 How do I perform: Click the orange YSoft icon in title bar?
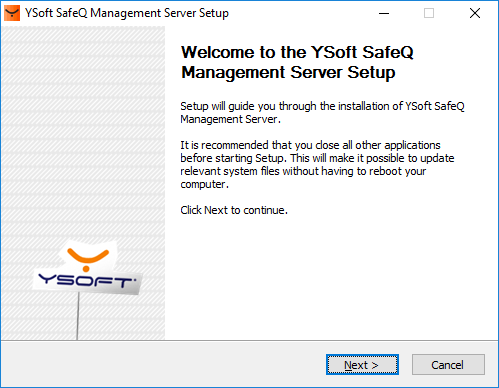pos(12,13)
